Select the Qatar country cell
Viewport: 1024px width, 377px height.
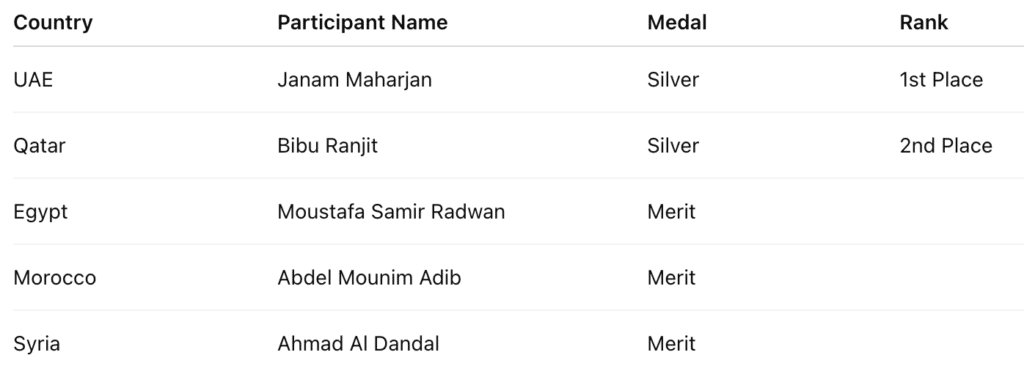pyautogui.click(x=39, y=146)
